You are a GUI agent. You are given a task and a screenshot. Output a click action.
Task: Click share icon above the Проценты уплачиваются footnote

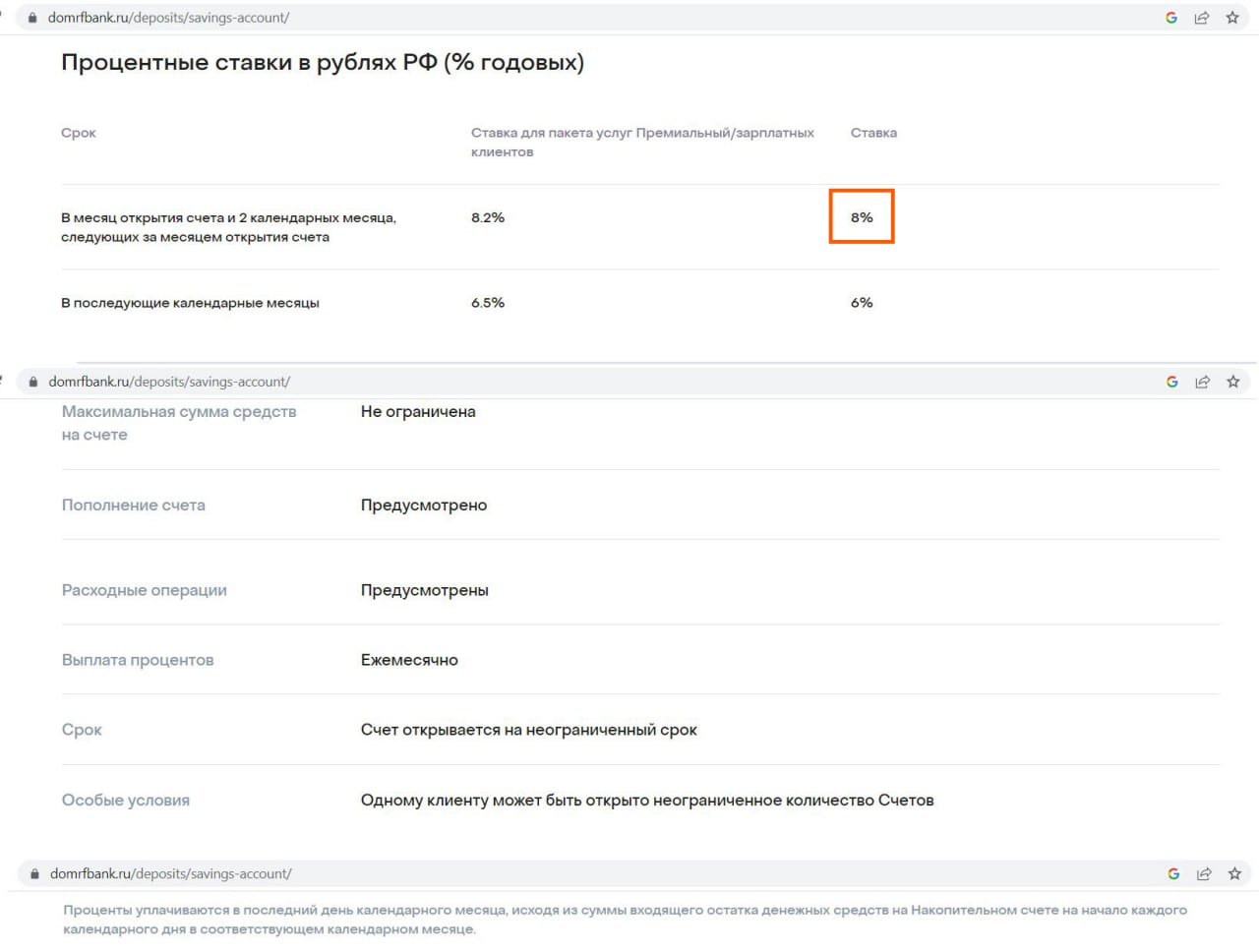click(x=1204, y=873)
